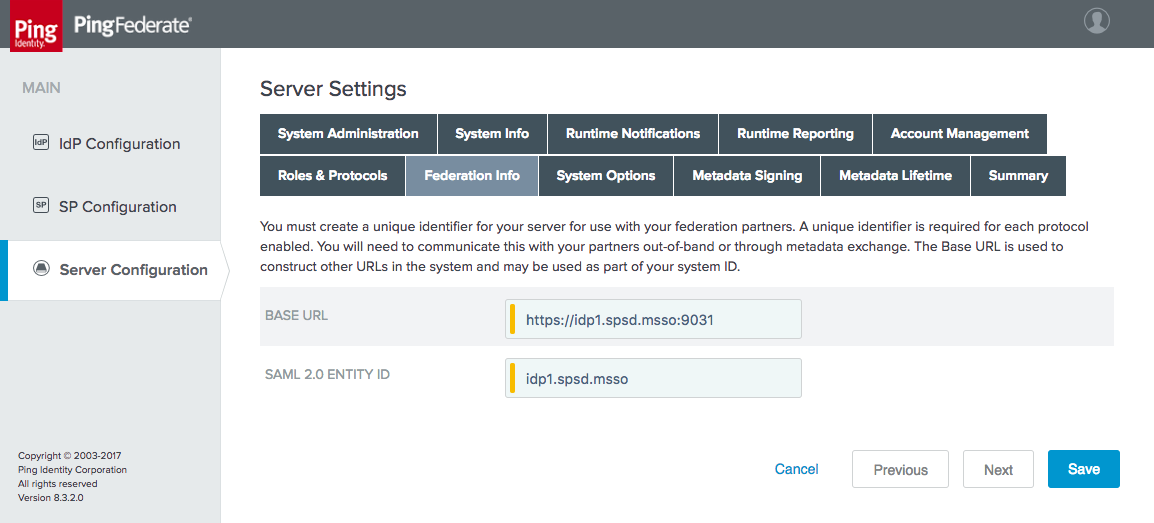Go to Roles & Protocols tab
The height and width of the screenshot is (523, 1154).
click(x=333, y=176)
